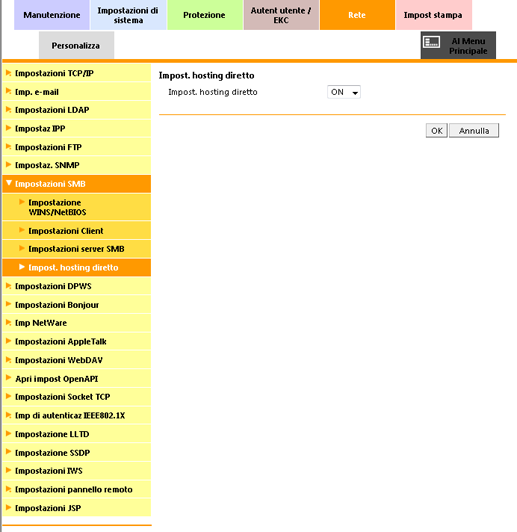Image resolution: width=517 pixels, height=532 pixels.
Task: Click arrow icon beside Imp NetWare
Action: (9, 322)
